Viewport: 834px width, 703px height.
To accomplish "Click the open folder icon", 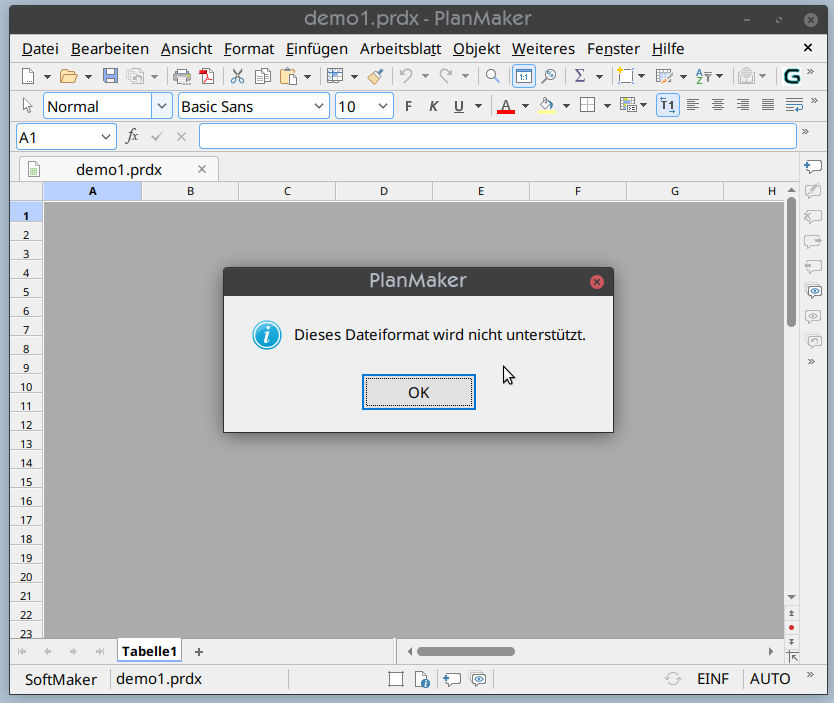I will [x=68, y=76].
